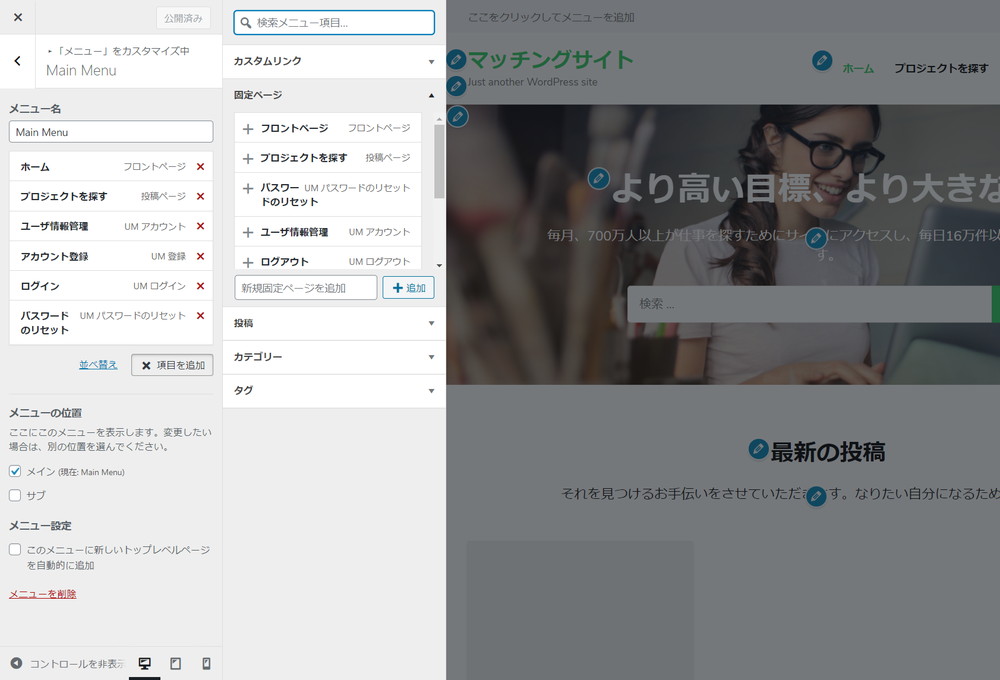The image size is (1000, 680).
Task: Focus 新規固定ページを追加 input field
Action: 305,288
